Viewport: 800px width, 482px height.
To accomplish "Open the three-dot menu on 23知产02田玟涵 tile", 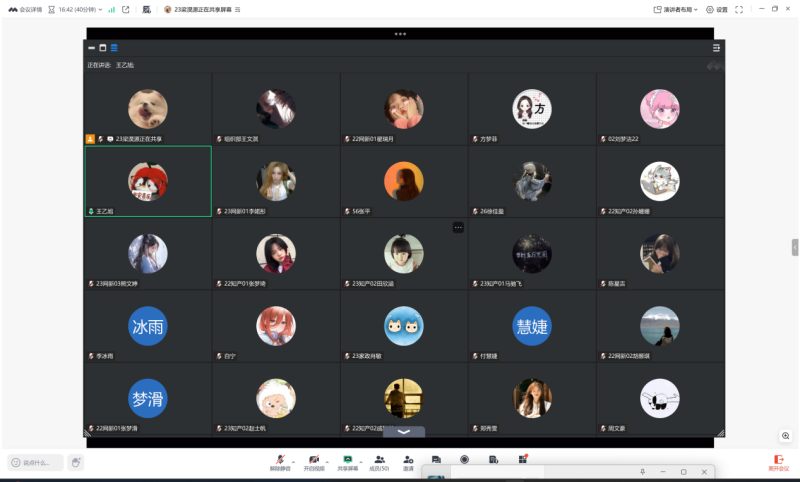I will click(x=458, y=228).
